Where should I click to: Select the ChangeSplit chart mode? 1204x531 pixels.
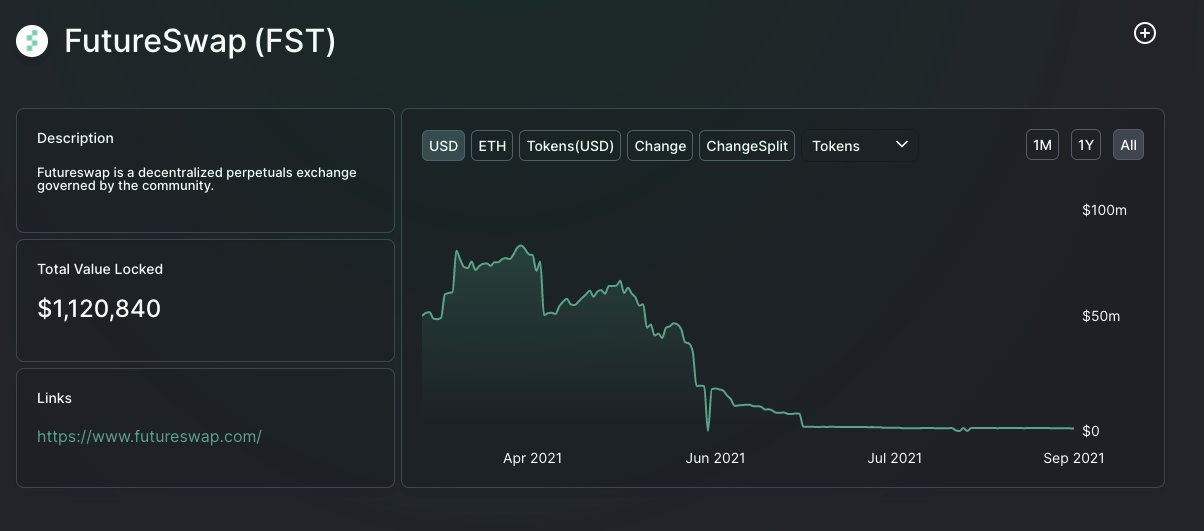(747, 145)
